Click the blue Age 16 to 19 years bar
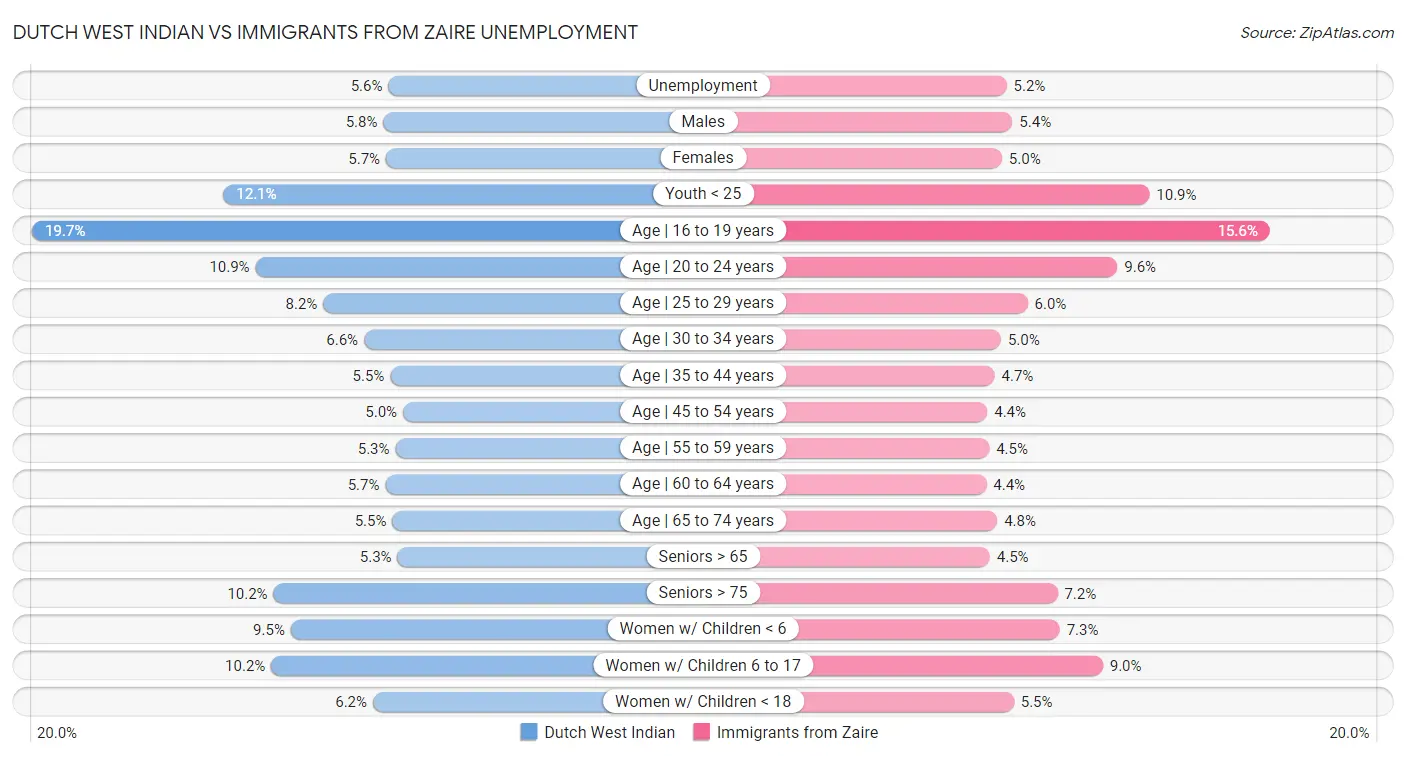1406x757 pixels. point(330,230)
